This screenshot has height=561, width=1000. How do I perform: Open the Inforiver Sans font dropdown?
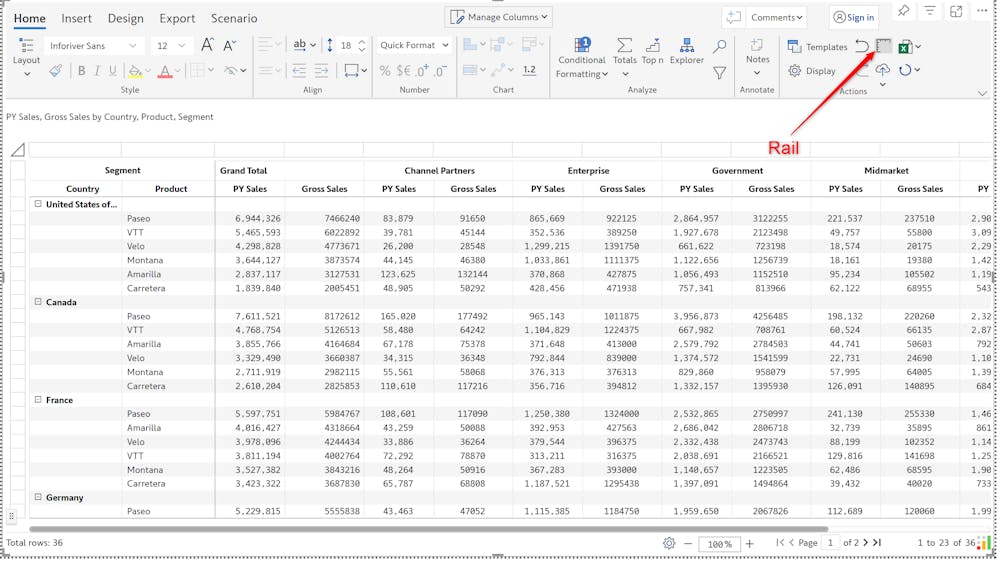pyautogui.click(x=92, y=46)
